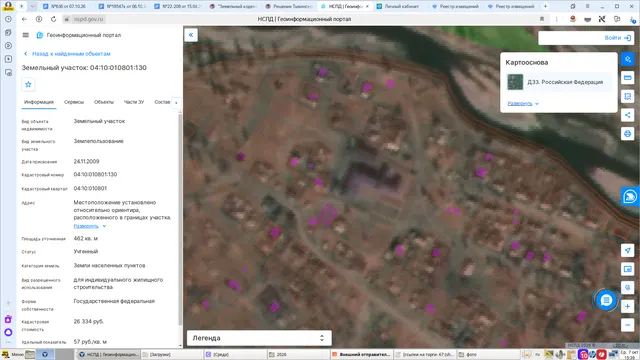The image size is (640, 360).
Task: Click the nspd.gov.ru address field
Action: (x=88, y=19)
